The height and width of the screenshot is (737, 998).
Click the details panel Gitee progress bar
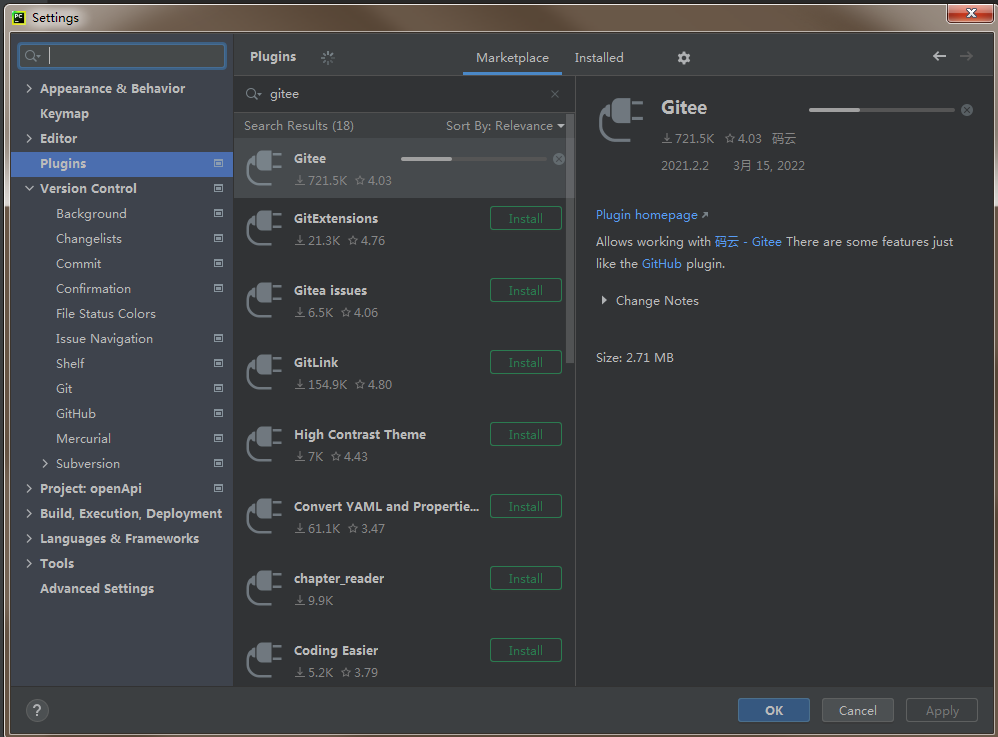coord(882,110)
